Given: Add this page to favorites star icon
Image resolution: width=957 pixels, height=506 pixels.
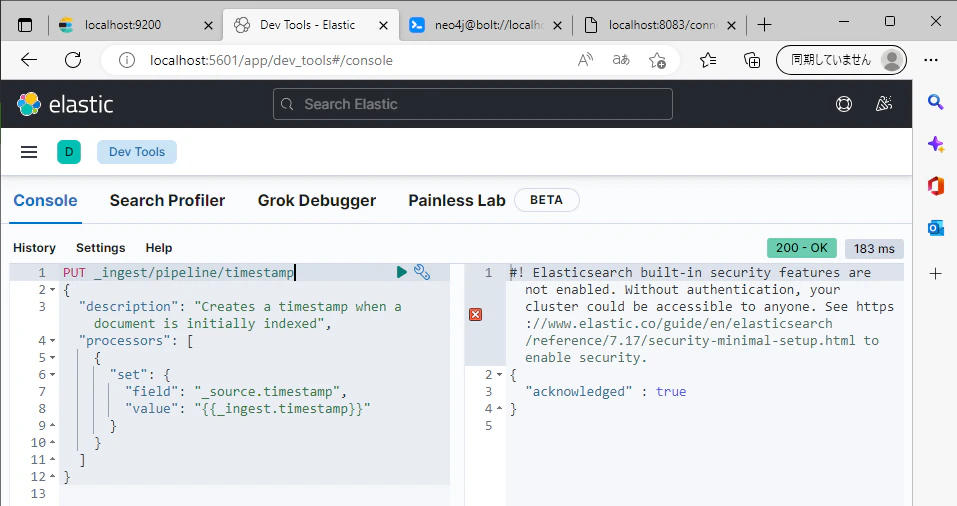Looking at the screenshot, I should tap(657, 60).
